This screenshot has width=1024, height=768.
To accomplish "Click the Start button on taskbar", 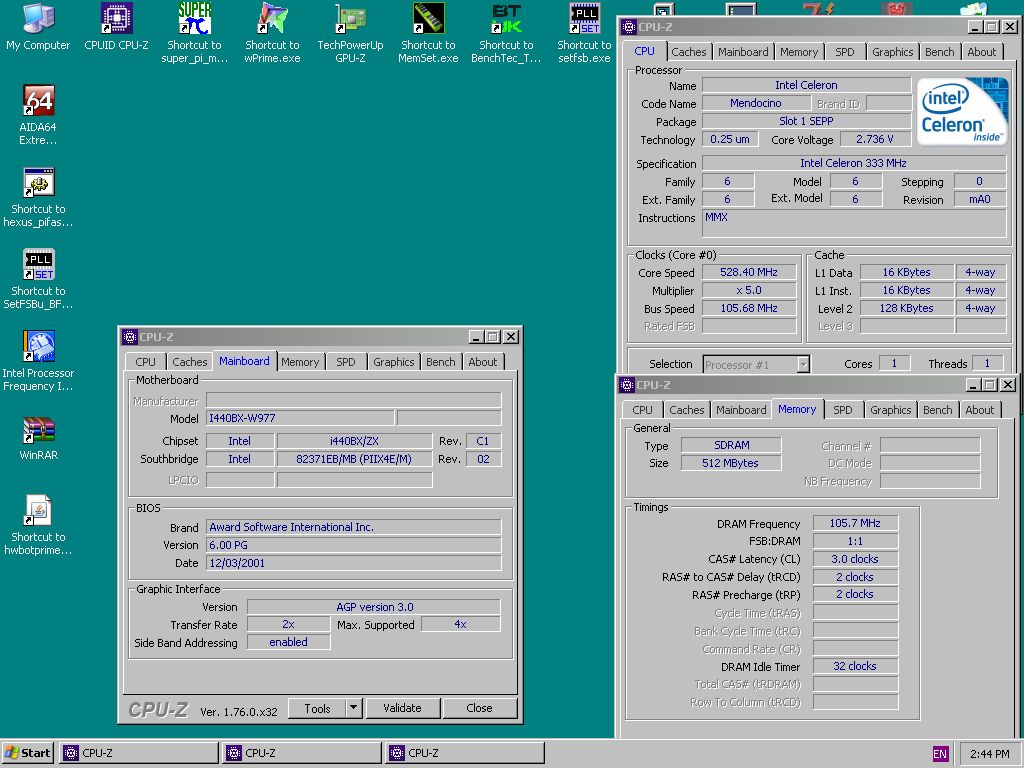I will [x=27, y=753].
